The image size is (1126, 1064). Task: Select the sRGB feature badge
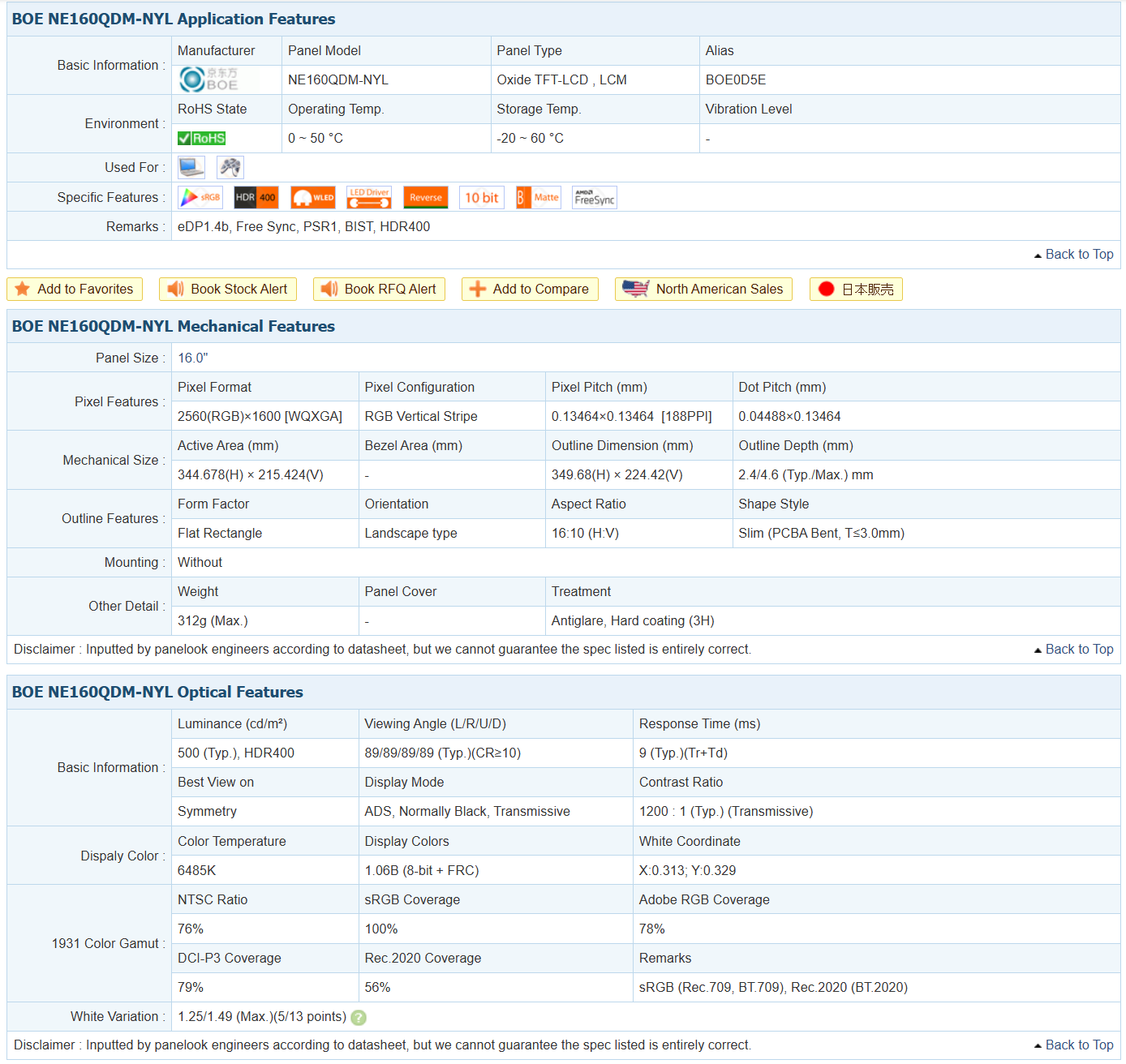coord(200,198)
